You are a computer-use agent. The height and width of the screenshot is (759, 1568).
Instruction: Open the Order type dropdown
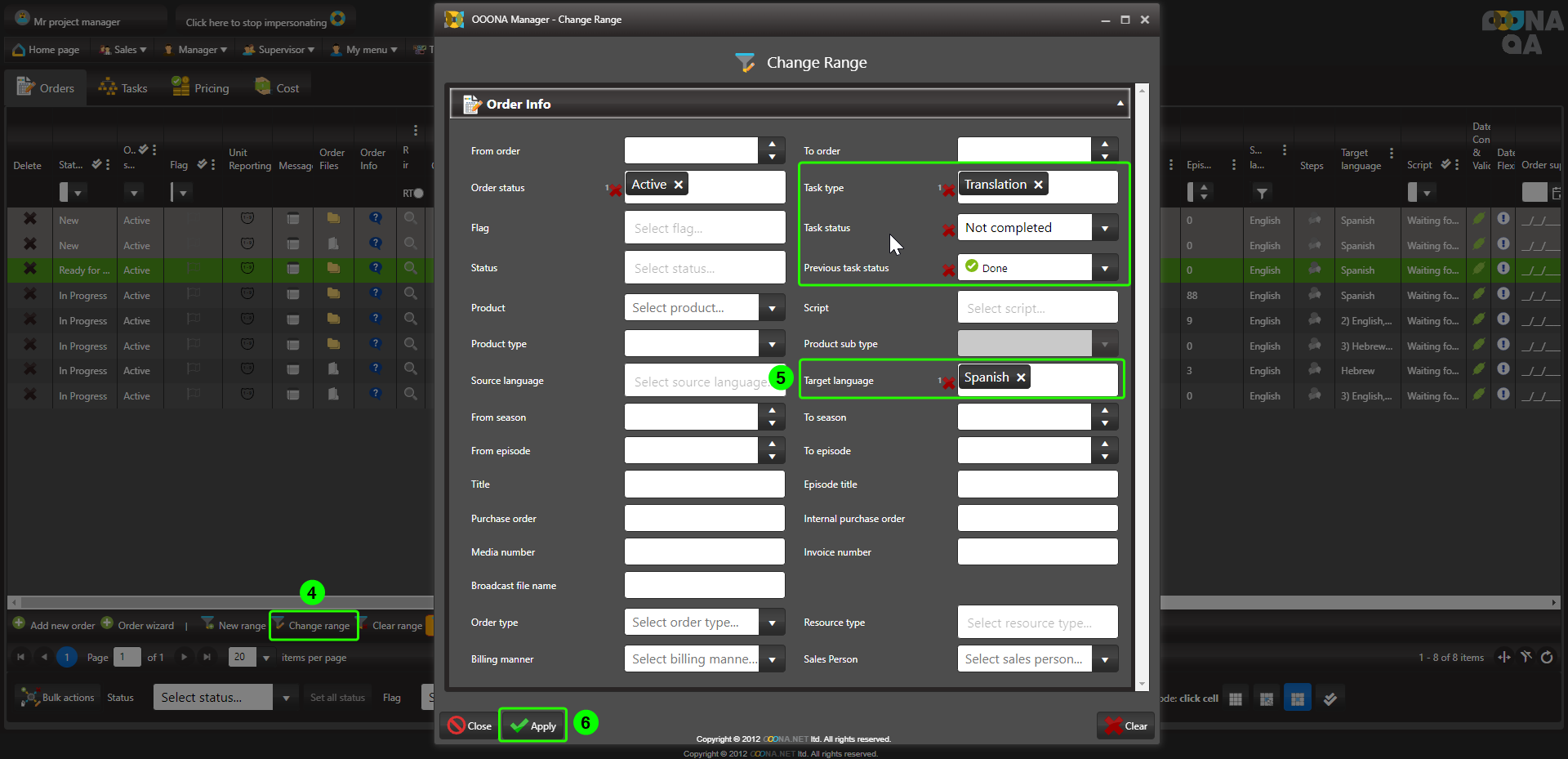[x=772, y=623]
